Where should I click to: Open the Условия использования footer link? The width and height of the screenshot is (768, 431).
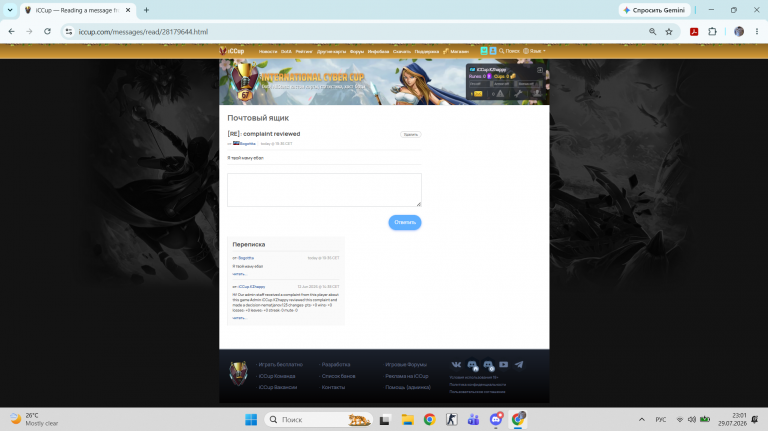(474, 377)
